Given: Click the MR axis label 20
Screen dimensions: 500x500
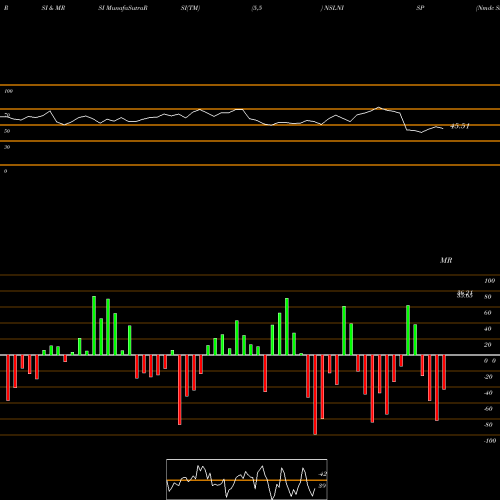Looking at the screenshot, I should [487, 345].
